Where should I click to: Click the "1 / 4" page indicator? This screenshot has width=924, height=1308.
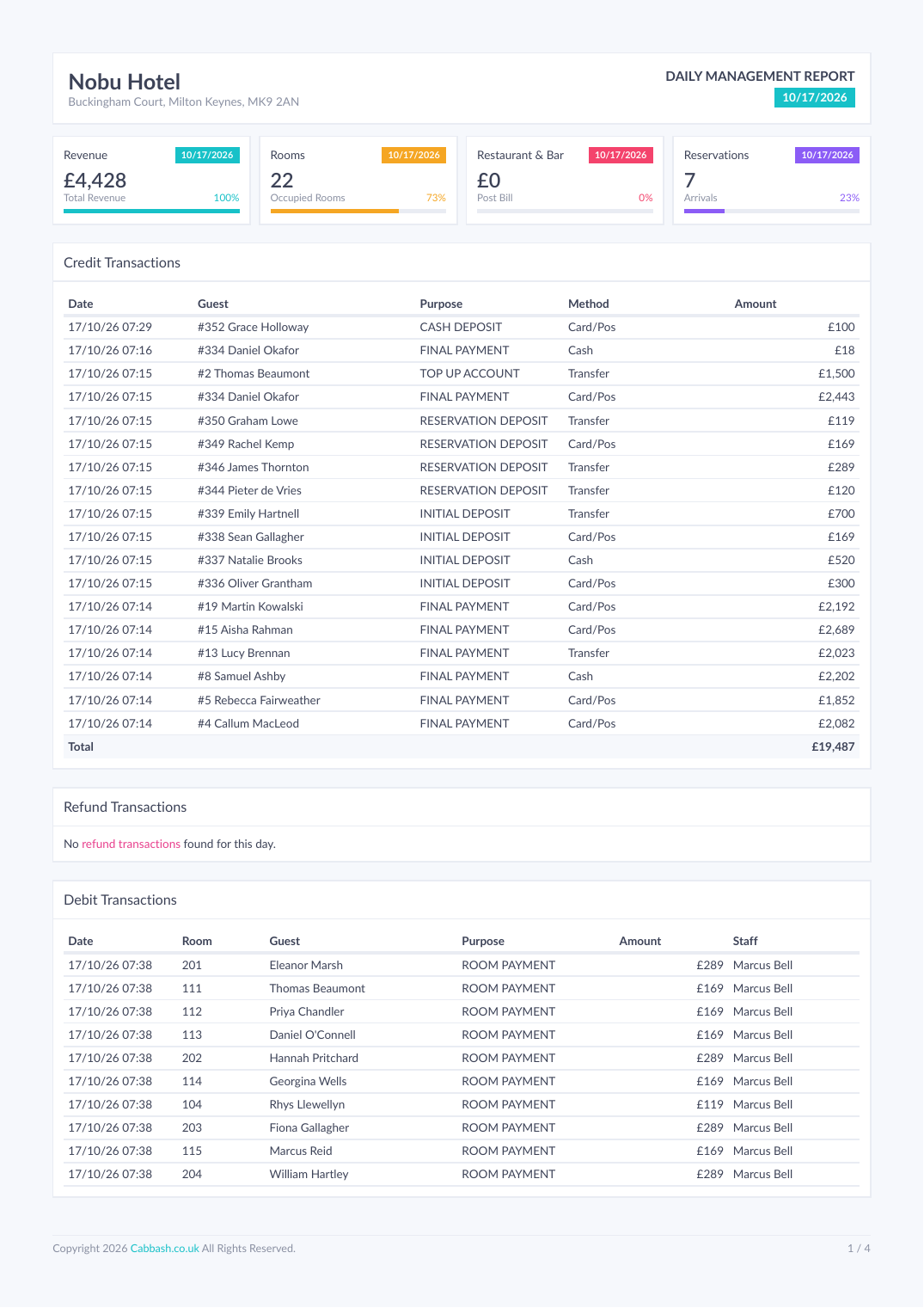point(859,1249)
